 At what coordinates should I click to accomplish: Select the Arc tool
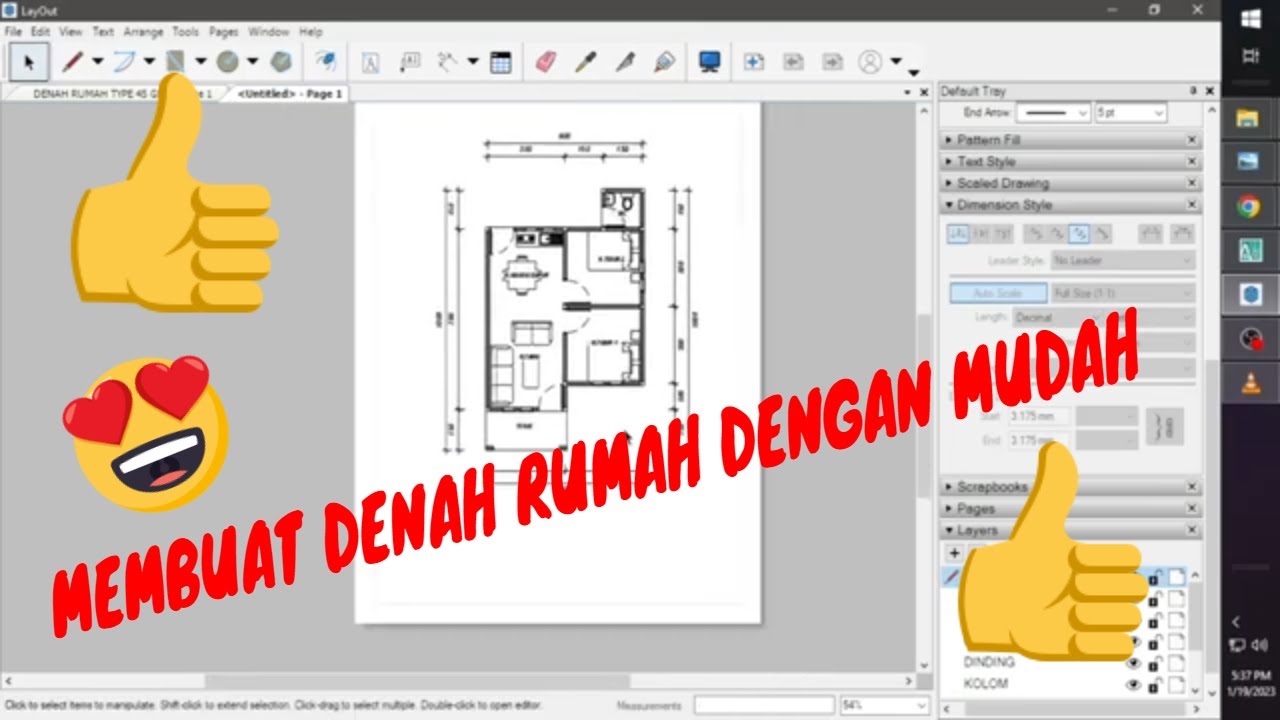123,62
